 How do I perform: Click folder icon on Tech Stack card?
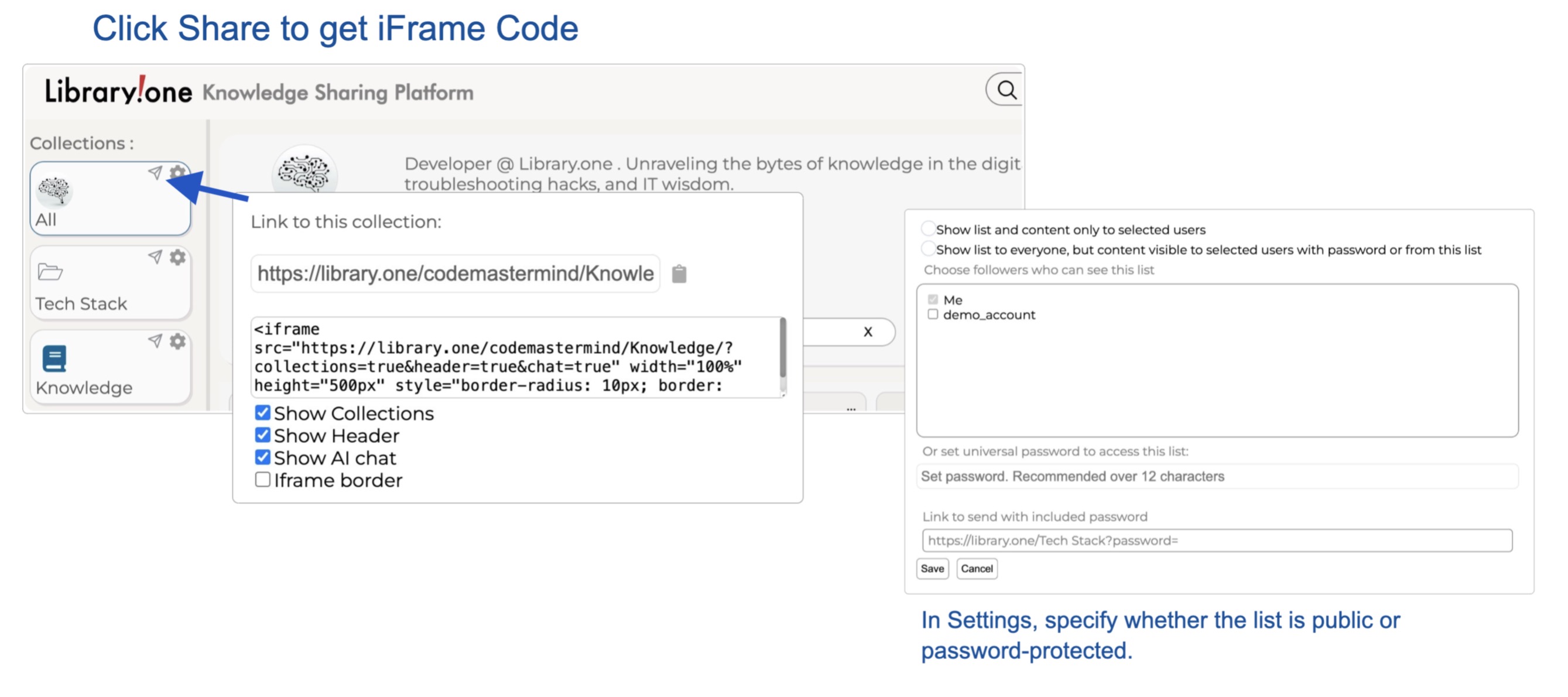50,272
